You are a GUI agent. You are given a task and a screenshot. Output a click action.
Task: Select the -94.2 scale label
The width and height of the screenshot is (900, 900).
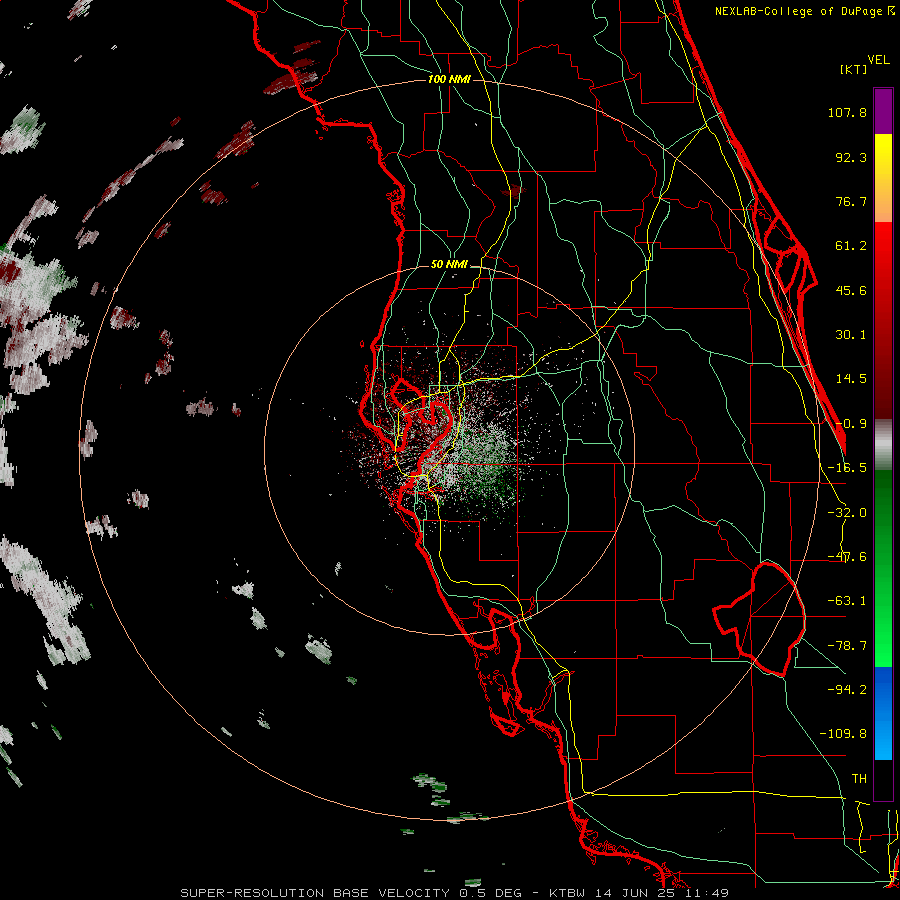847,689
